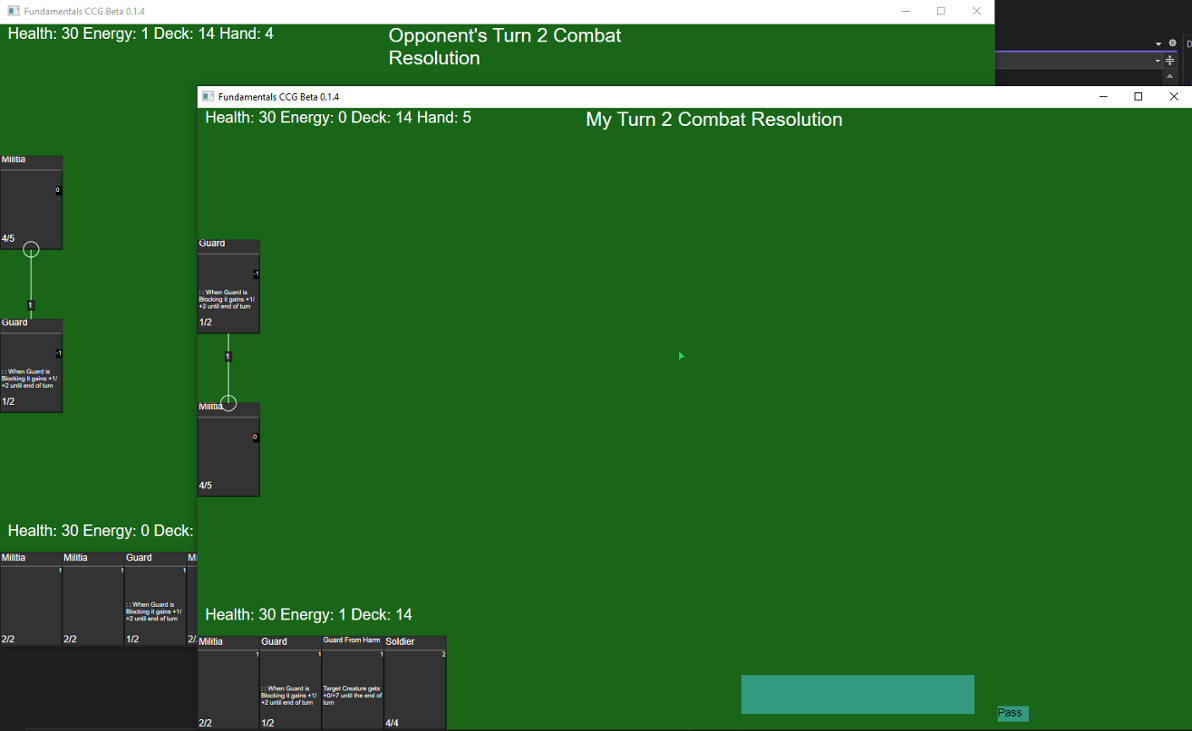This screenshot has height=731, width=1192.
Task: Click the -1 badge on the front window's board Guard
Action: 256,274
